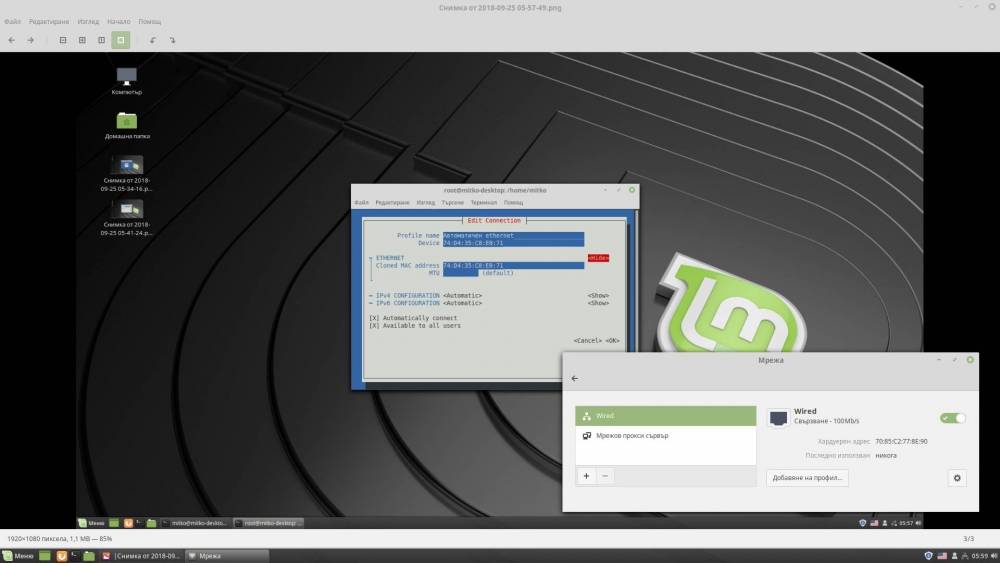The width and height of the screenshot is (1000, 563).
Task: Click the Мрежа window title bar text
Action: (x=770, y=360)
